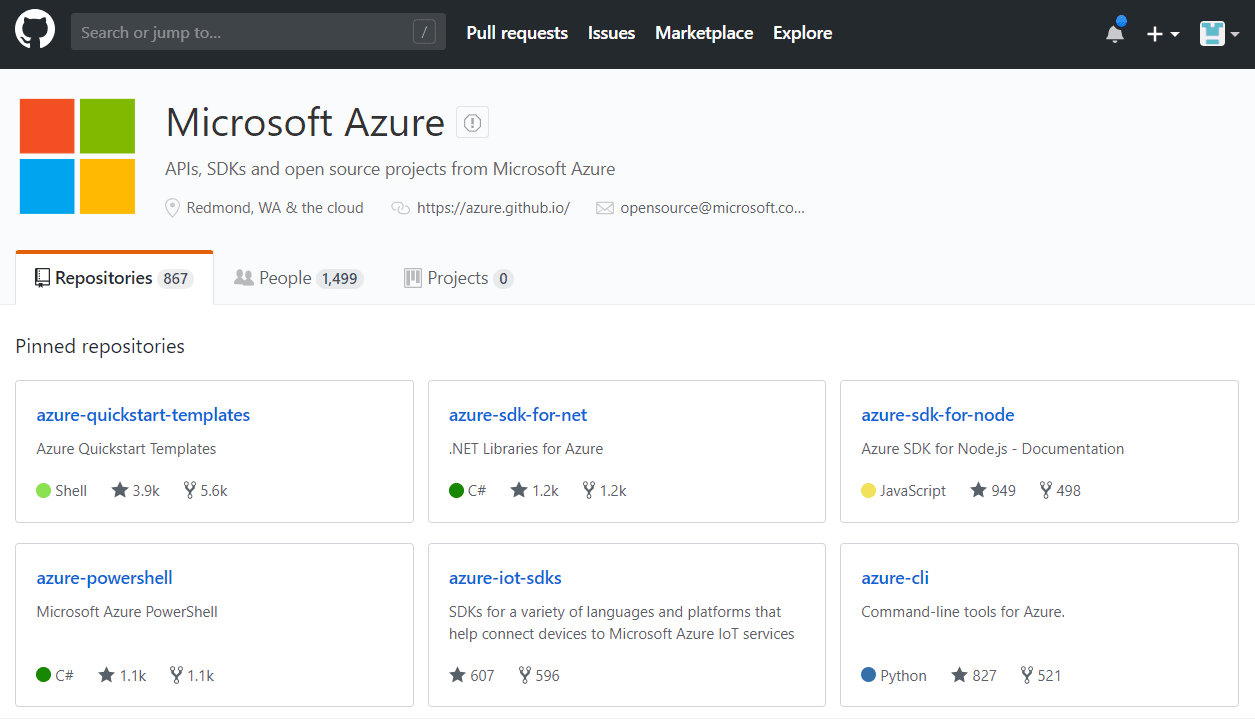Open the opensource@microsoft.co... email link
The height and width of the screenshot is (719, 1255).
point(712,208)
